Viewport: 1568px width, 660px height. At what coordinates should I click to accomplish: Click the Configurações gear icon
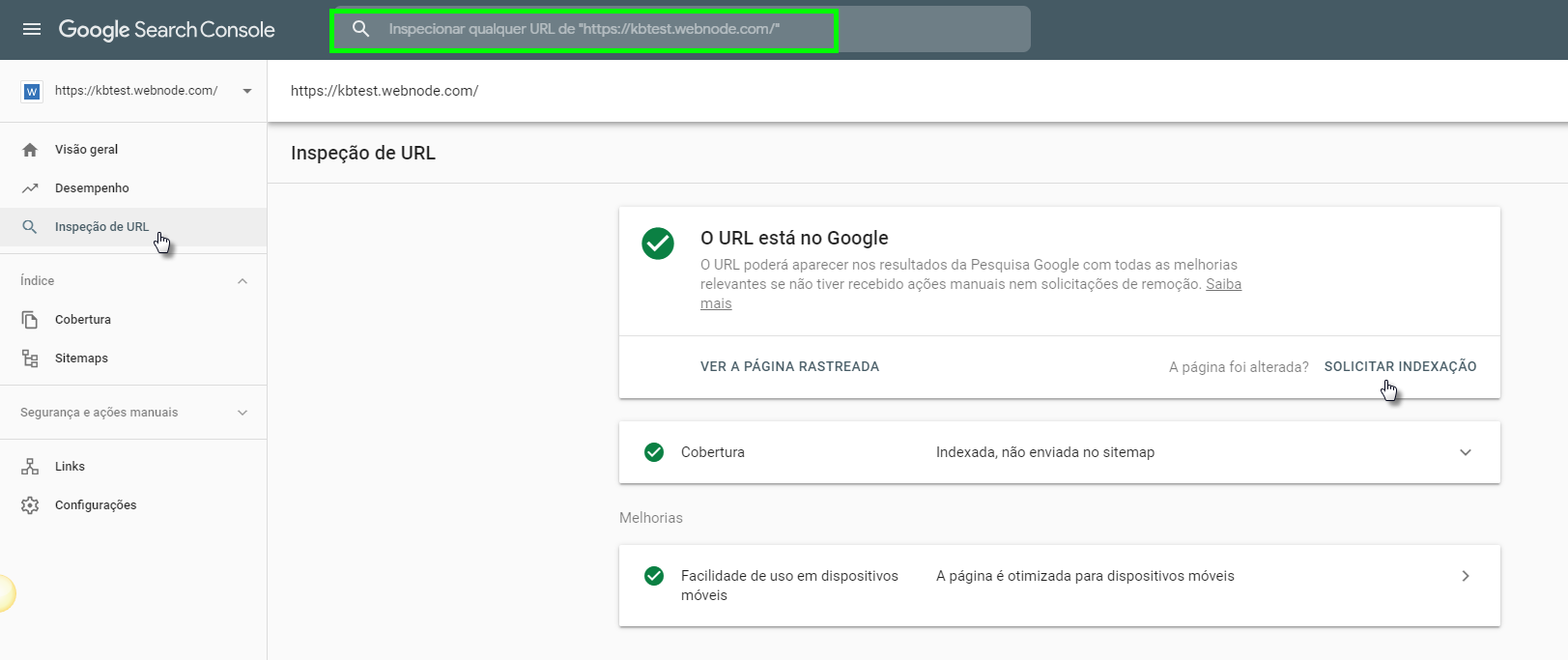pyautogui.click(x=30, y=505)
